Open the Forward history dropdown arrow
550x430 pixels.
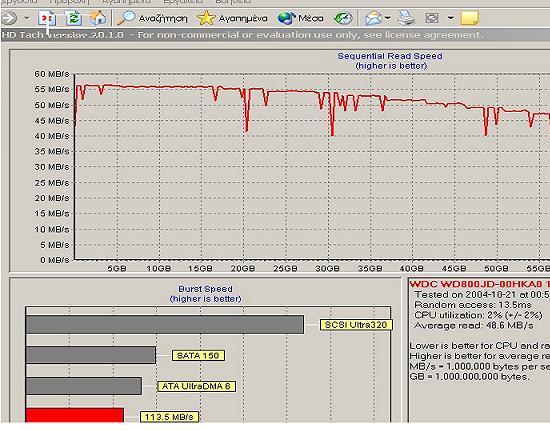[27, 18]
